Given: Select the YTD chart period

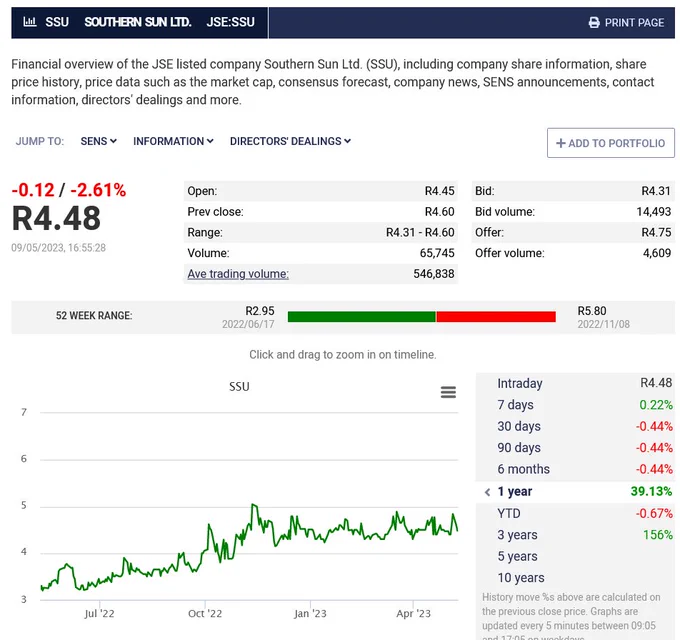Looking at the screenshot, I should coord(509,513).
